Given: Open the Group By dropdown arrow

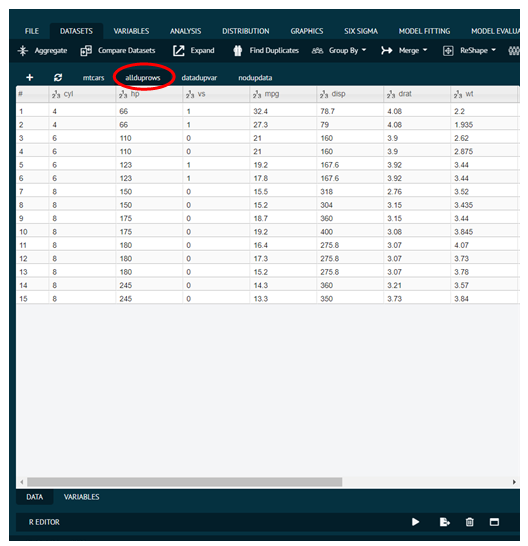Looking at the screenshot, I should (364, 50).
